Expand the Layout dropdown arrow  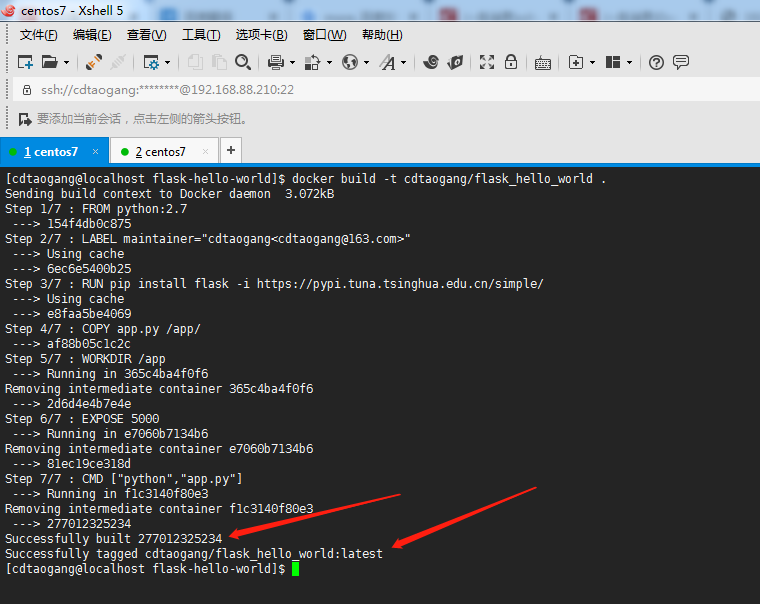pos(630,63)
